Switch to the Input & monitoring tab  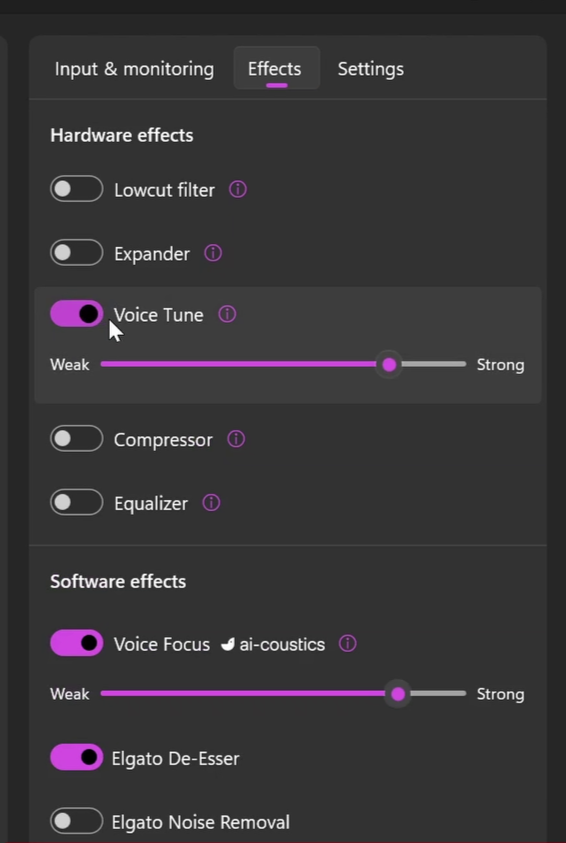(134, 69)
